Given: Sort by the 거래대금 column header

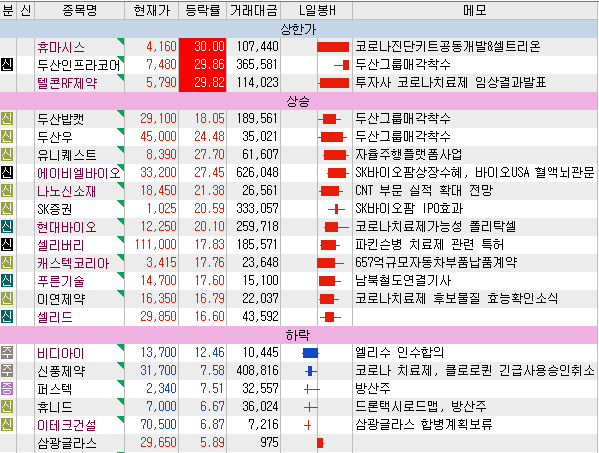Looking at the screenshot, I should [x=254, y=10].
